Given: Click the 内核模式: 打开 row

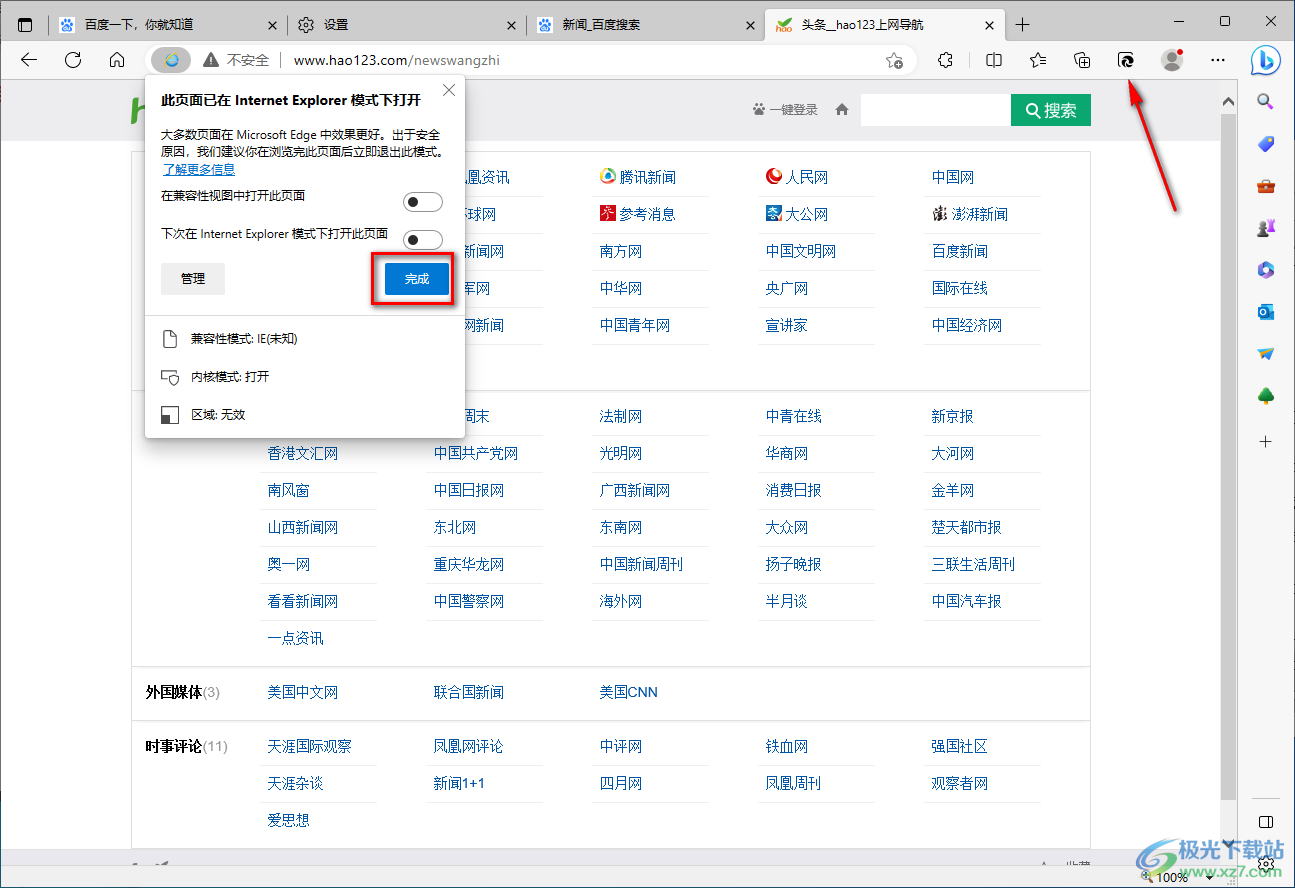Looking at the screenshot, I should tap(304, 377).
